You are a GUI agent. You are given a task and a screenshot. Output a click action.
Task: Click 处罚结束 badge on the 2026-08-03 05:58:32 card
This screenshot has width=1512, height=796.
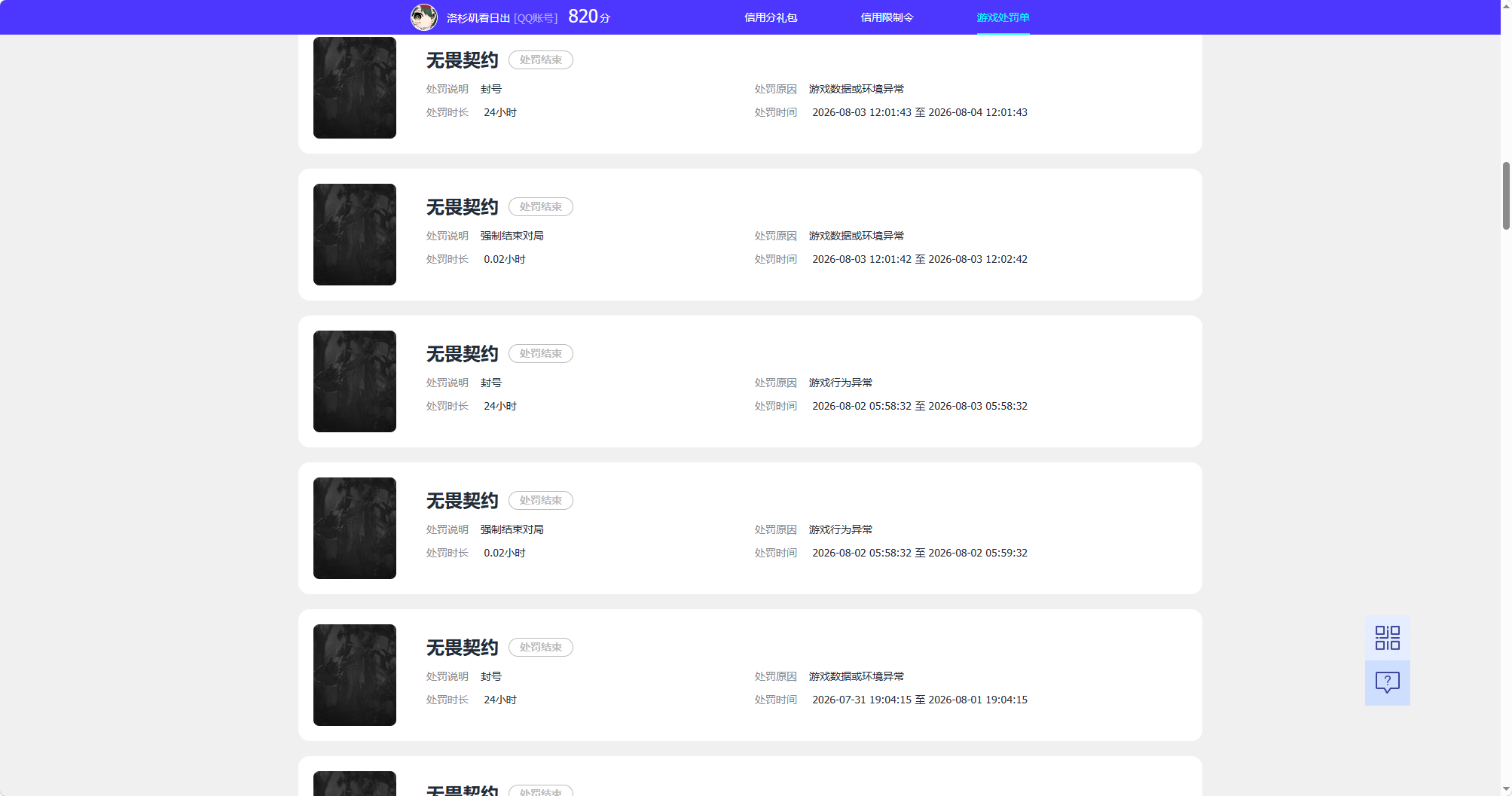(x=541, y=353)
